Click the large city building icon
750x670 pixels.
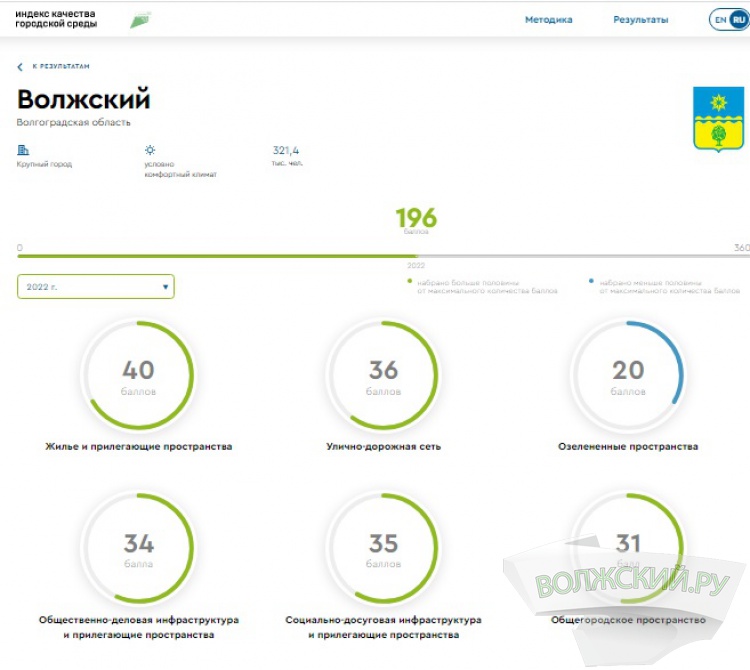pyautogui.click(x=23, y=150)
